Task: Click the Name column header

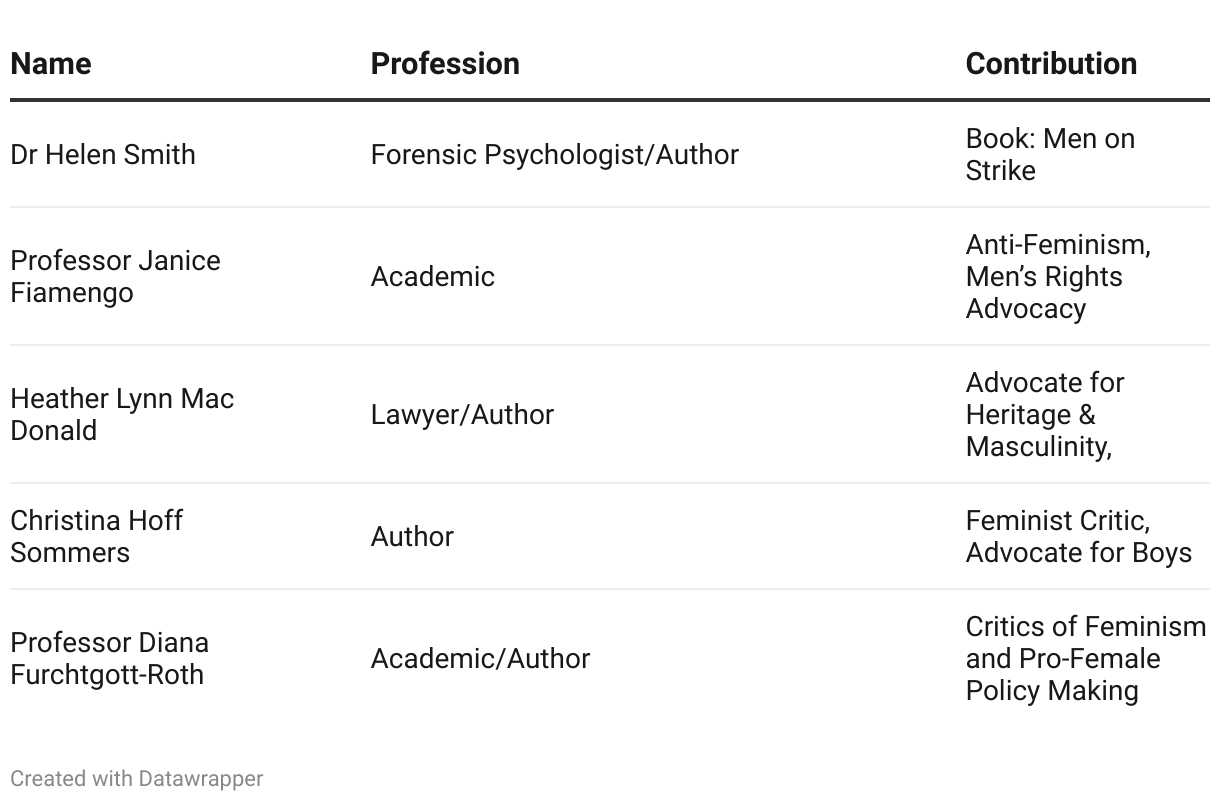Action: 50,63
